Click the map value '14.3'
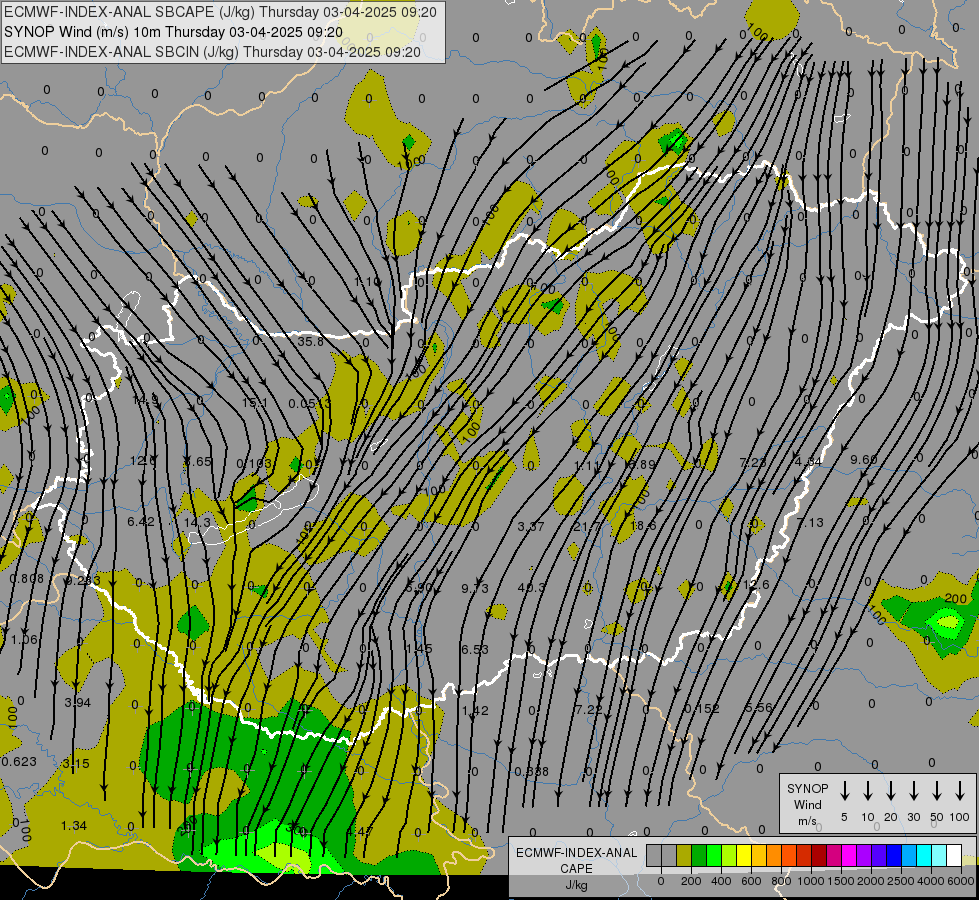The height and width of the screenshot is (900, 979). pyautogui.click(x=197, y=522)
